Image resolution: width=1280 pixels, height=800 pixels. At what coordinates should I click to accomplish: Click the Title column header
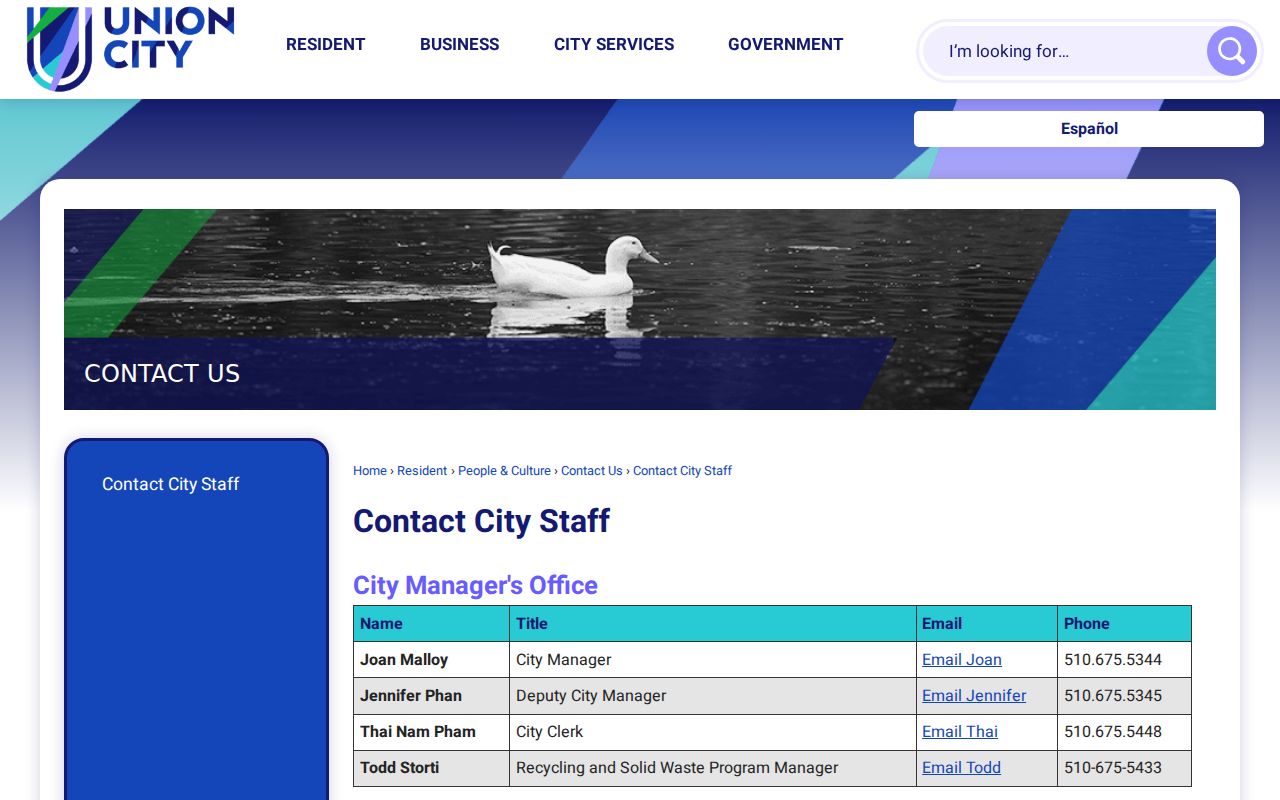[x=713, y=624]
